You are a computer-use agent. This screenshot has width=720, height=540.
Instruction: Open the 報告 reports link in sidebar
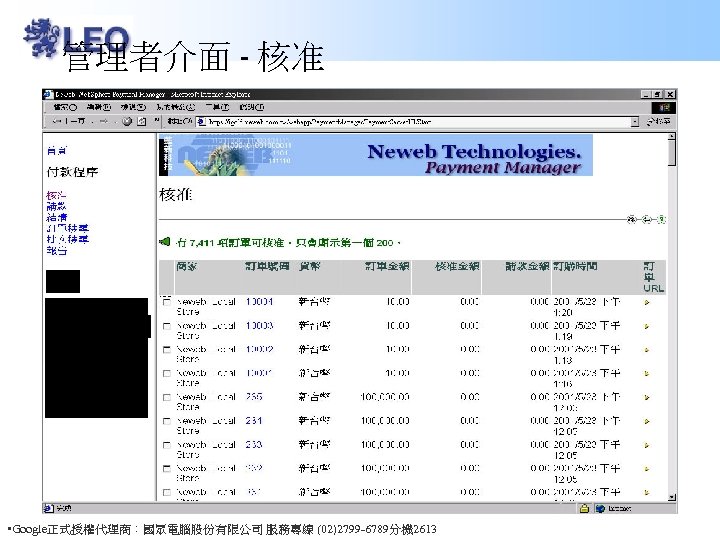click(56, 251)
